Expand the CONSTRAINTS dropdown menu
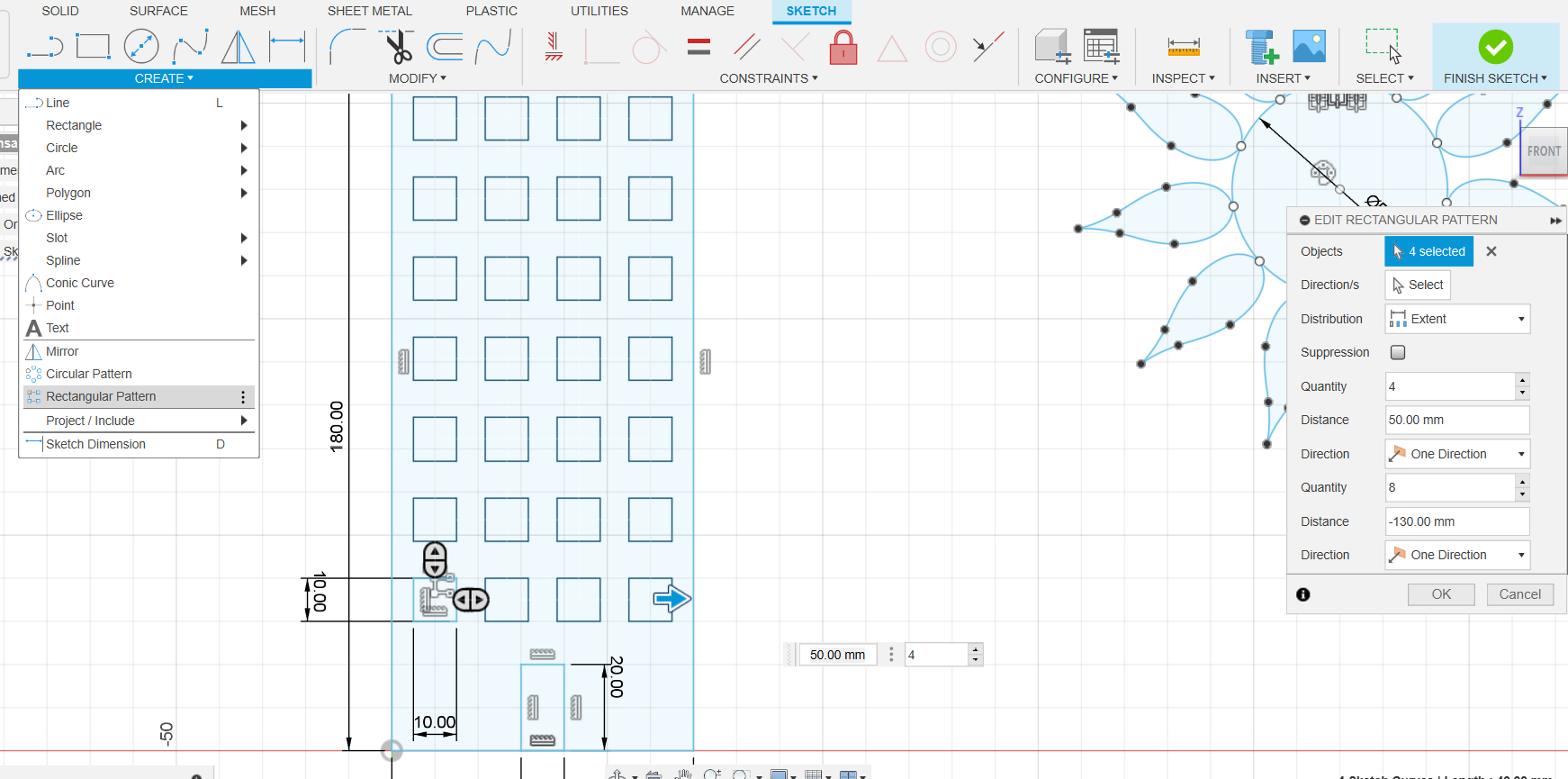Viewport: 1568px width, 779px height. [769, 78]
